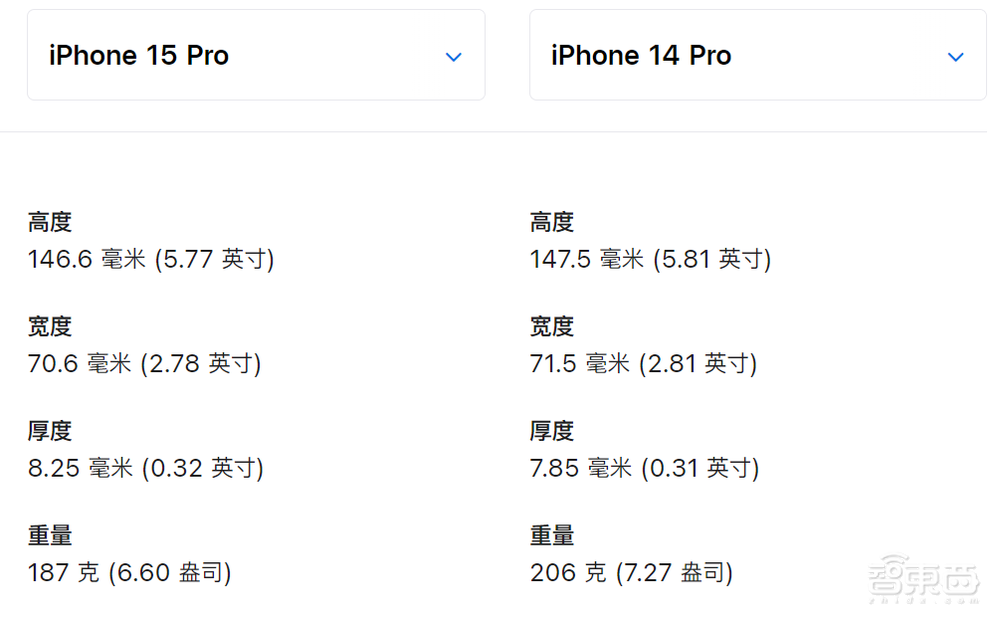The height and width of the screenshot is (623, 1000).
Task: Click the 重量 heading in right column
Action: click(x=551, y=535)
